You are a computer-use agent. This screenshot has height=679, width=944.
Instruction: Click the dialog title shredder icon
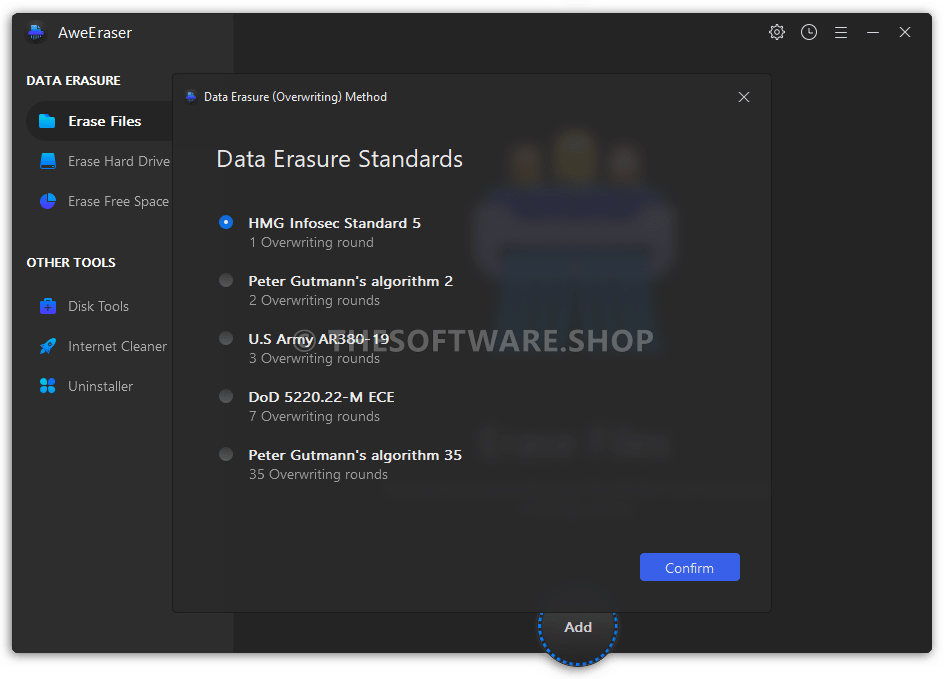tap(191, 96)
